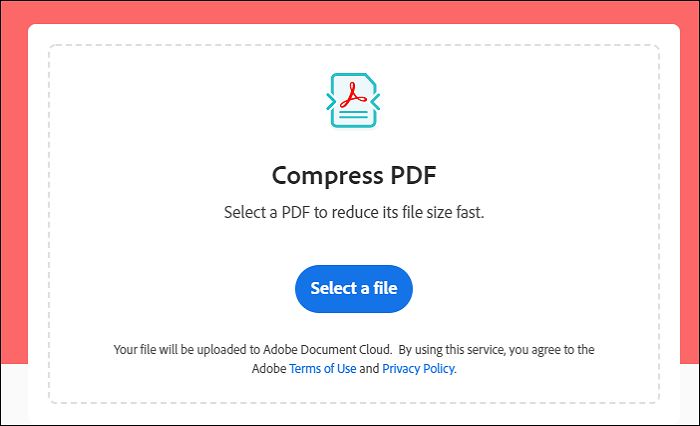Click the Adobe Document Cloud upload notice text
Viewport: 700px width, 426px height.
click(x=354, y=359)
